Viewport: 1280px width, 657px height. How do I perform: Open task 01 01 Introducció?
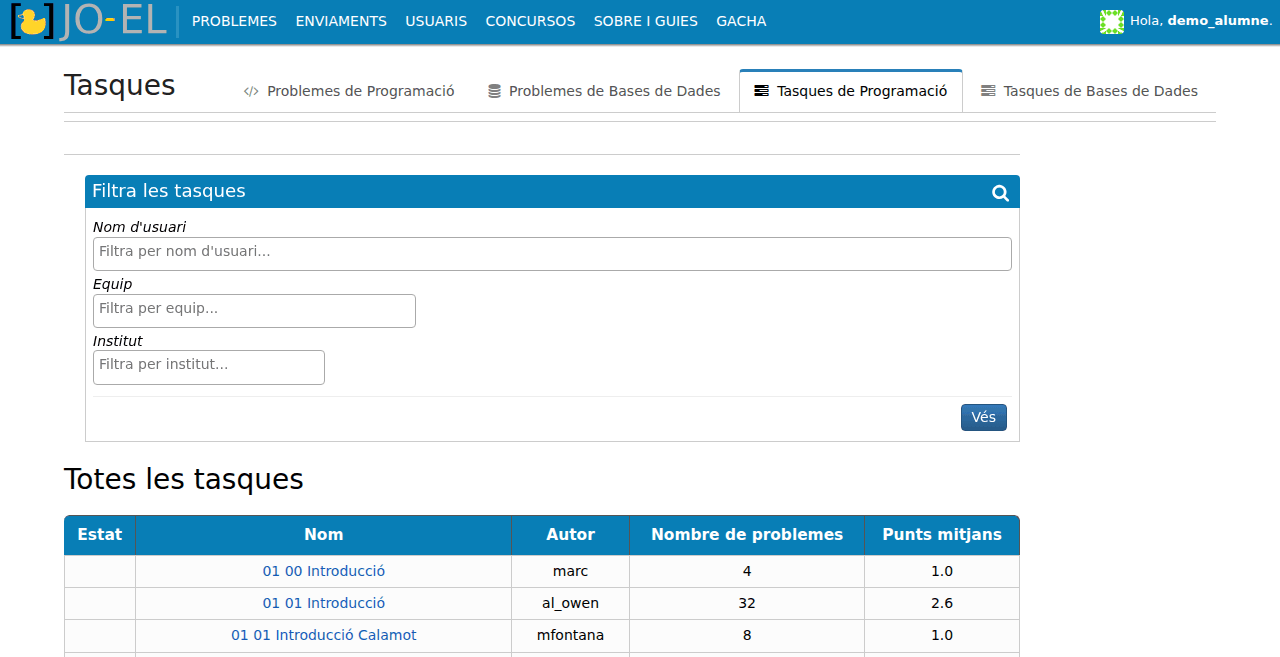pyautogui.click(x=324, y=603)
